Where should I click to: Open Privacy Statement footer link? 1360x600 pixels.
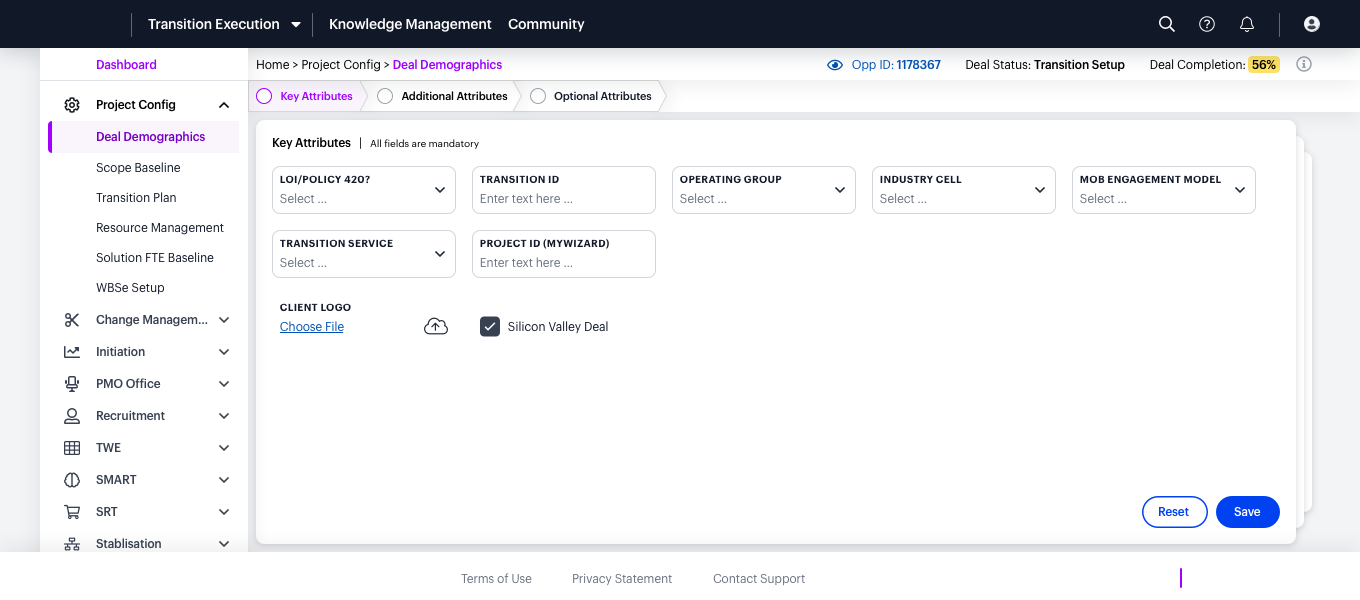(x=622, y=579)
